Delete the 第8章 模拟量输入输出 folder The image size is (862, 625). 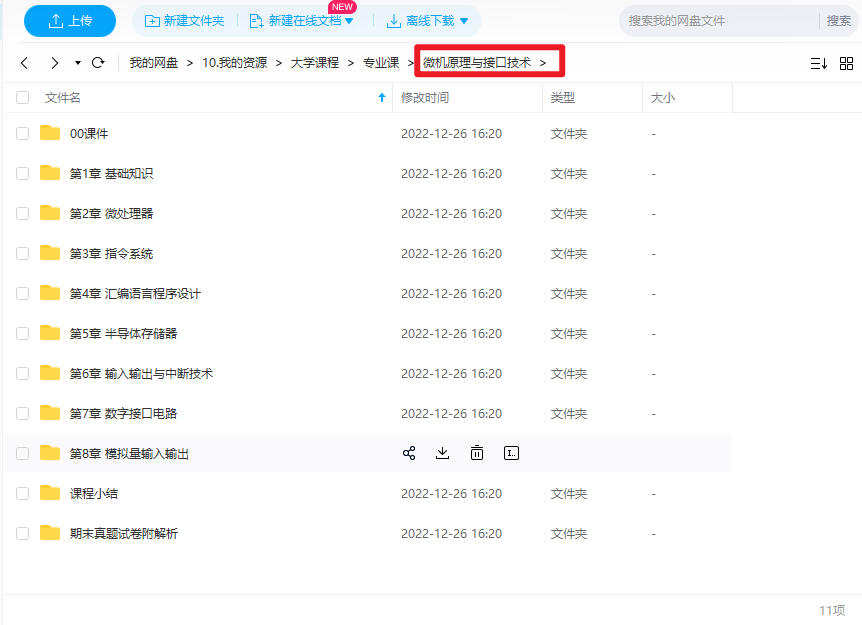pyautogui.click(x=477, y=453)
